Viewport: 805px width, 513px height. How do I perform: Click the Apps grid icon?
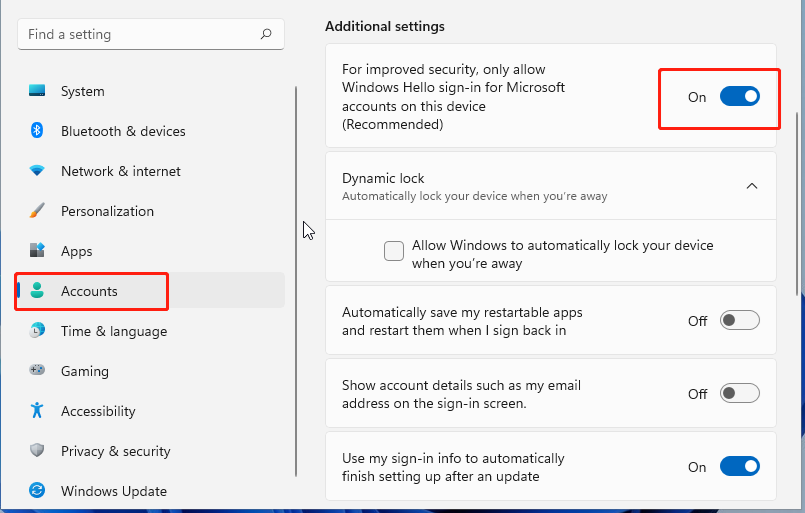coord(37,251)
